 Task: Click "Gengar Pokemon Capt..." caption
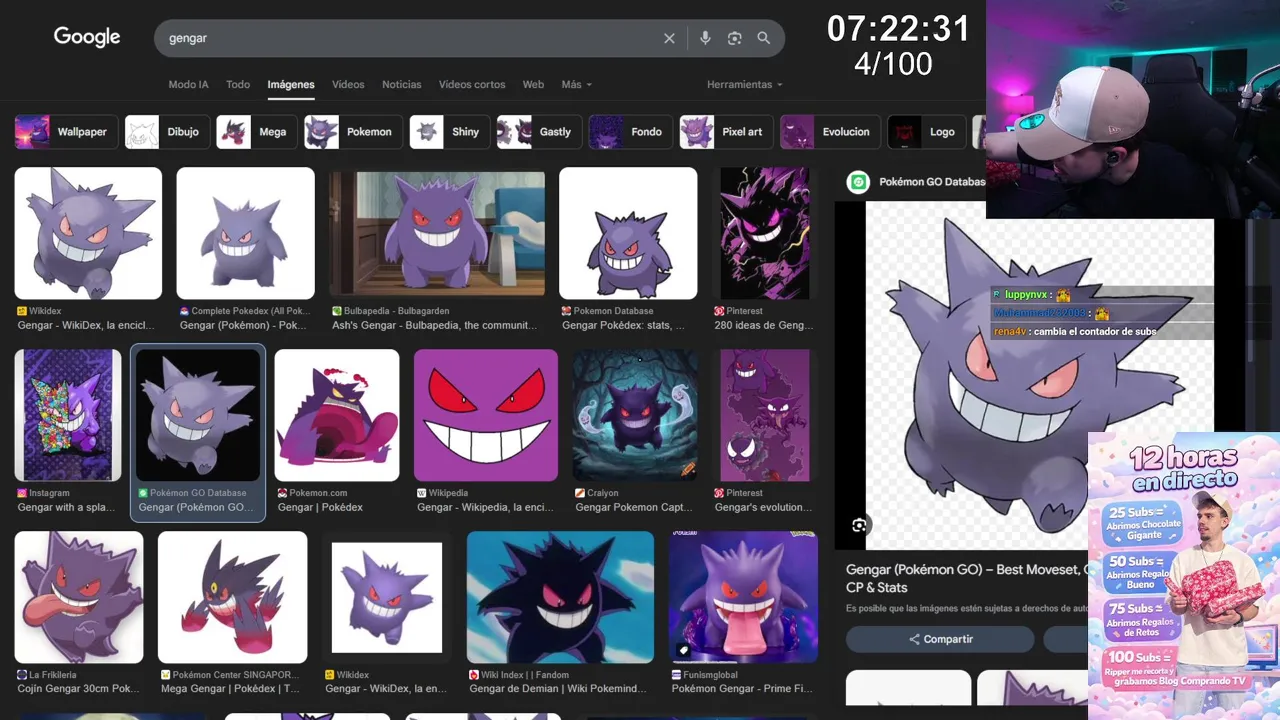pyautogui.click(x=633, y=507)
